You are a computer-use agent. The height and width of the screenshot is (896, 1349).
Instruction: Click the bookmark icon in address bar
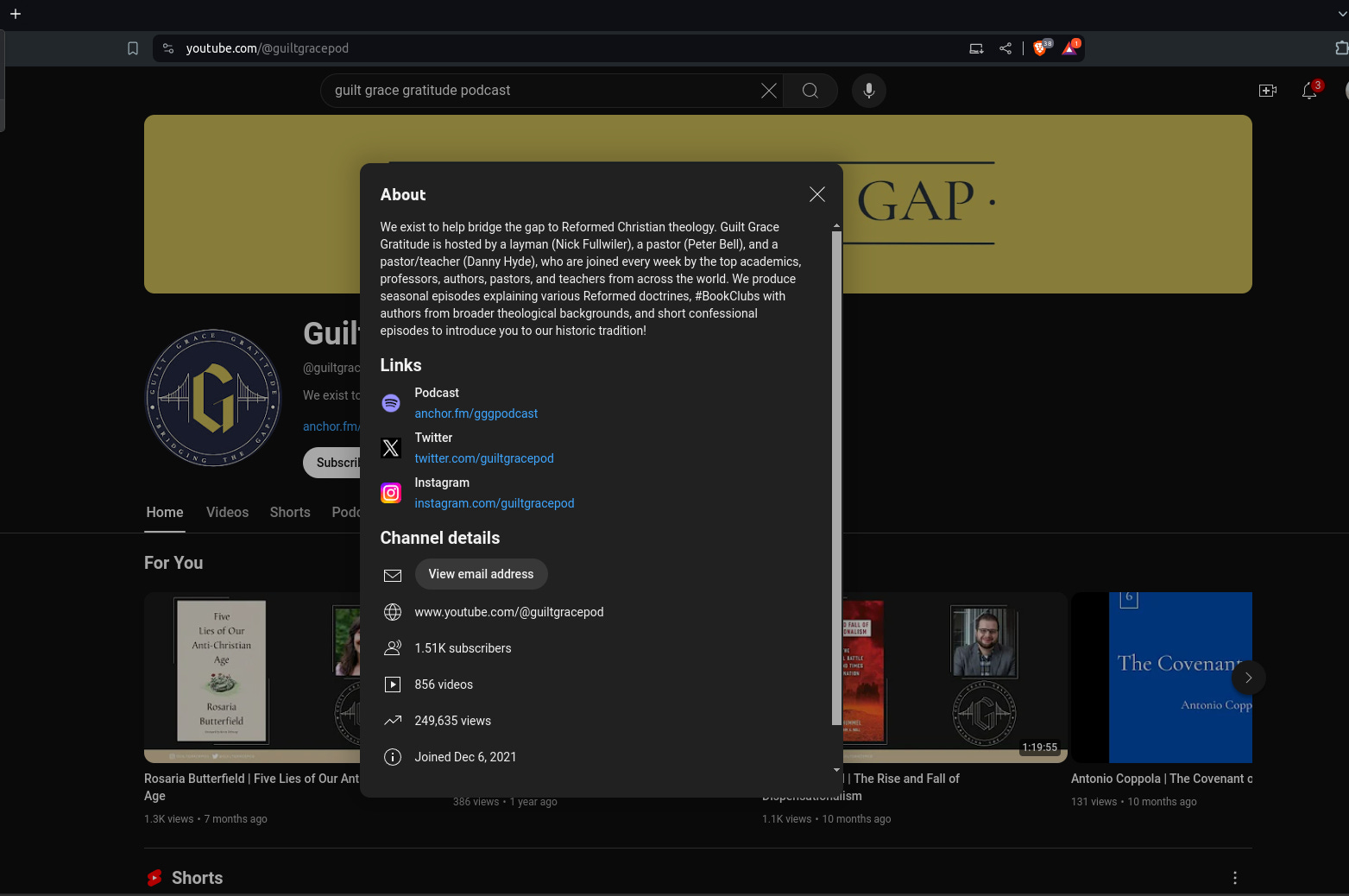tap(133, 48)
